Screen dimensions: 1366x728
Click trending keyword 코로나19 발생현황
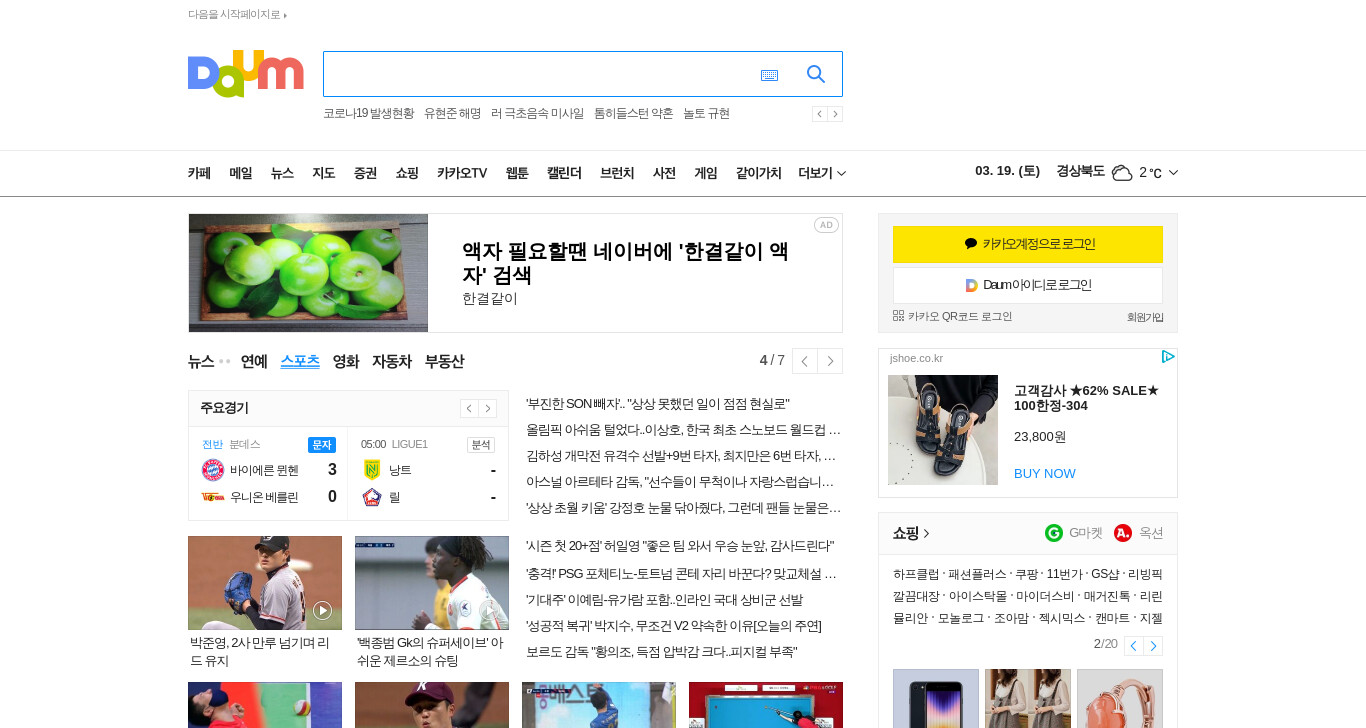(368, 114)
